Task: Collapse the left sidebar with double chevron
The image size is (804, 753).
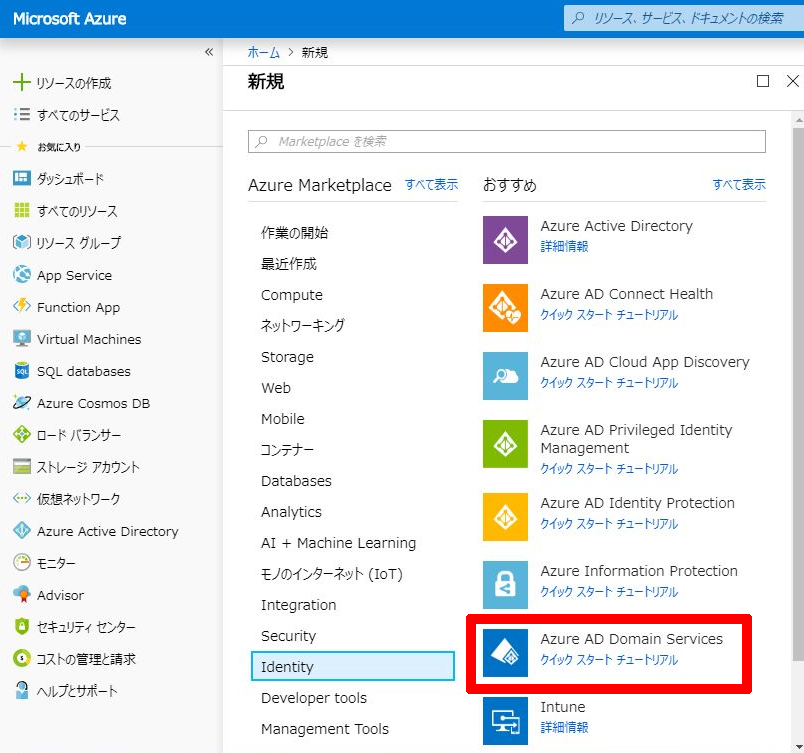Action: [x=208, y=52]
